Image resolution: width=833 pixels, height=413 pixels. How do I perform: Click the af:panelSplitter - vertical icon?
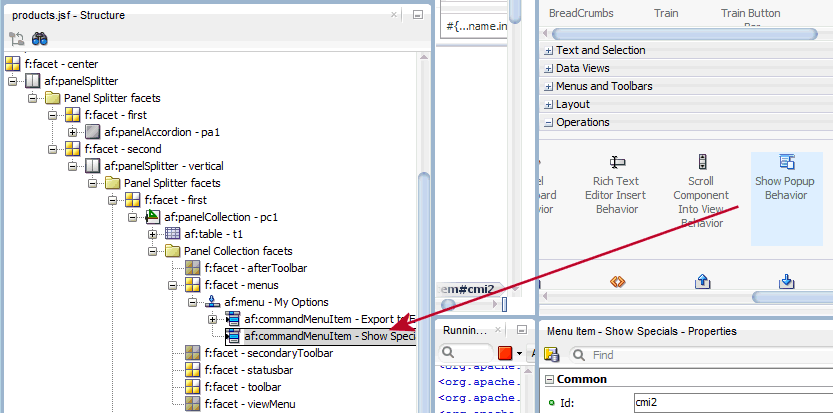pyautogui.click(x=92, y=166)
